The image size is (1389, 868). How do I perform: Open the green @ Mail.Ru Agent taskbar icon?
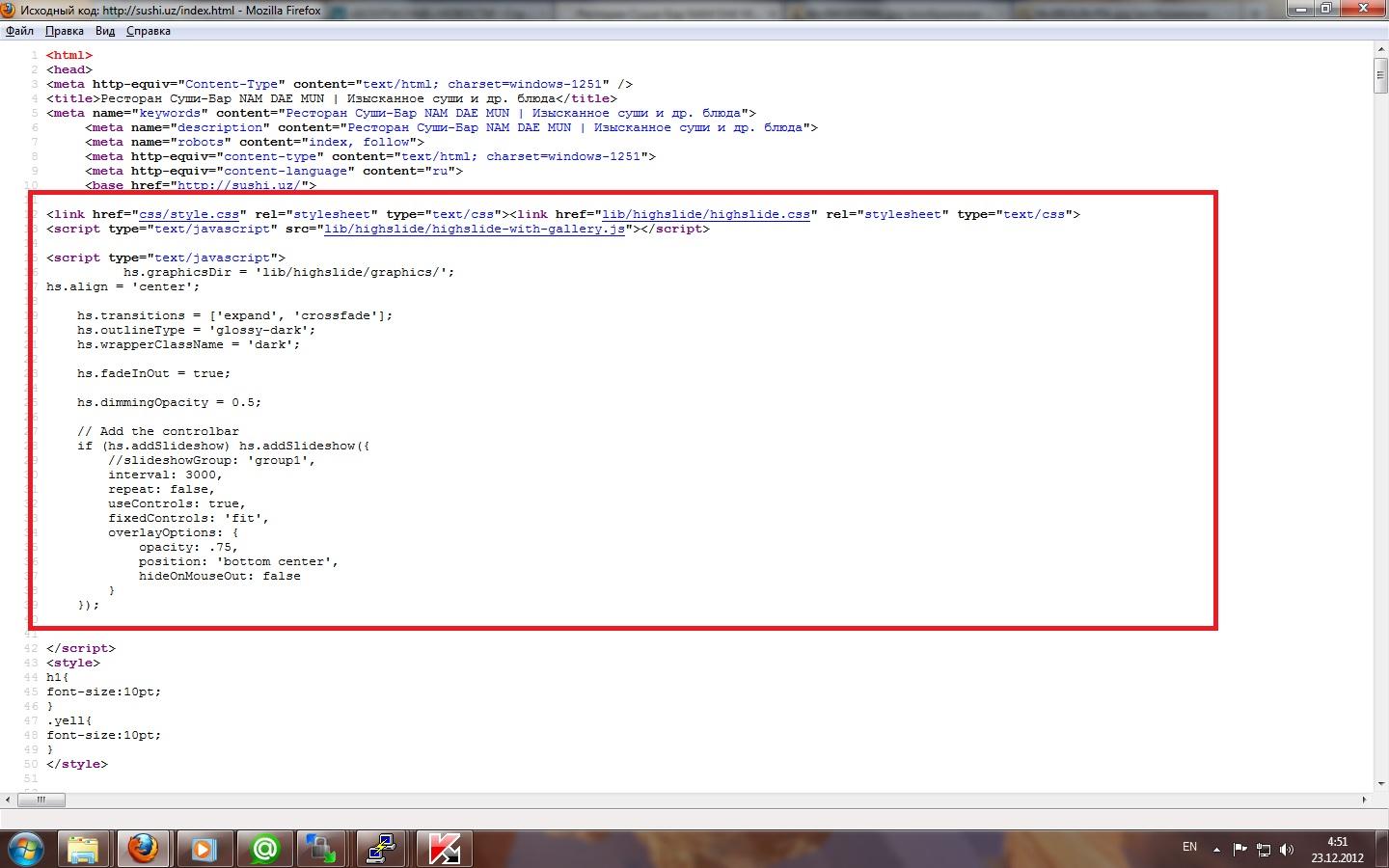coord(263,849)
